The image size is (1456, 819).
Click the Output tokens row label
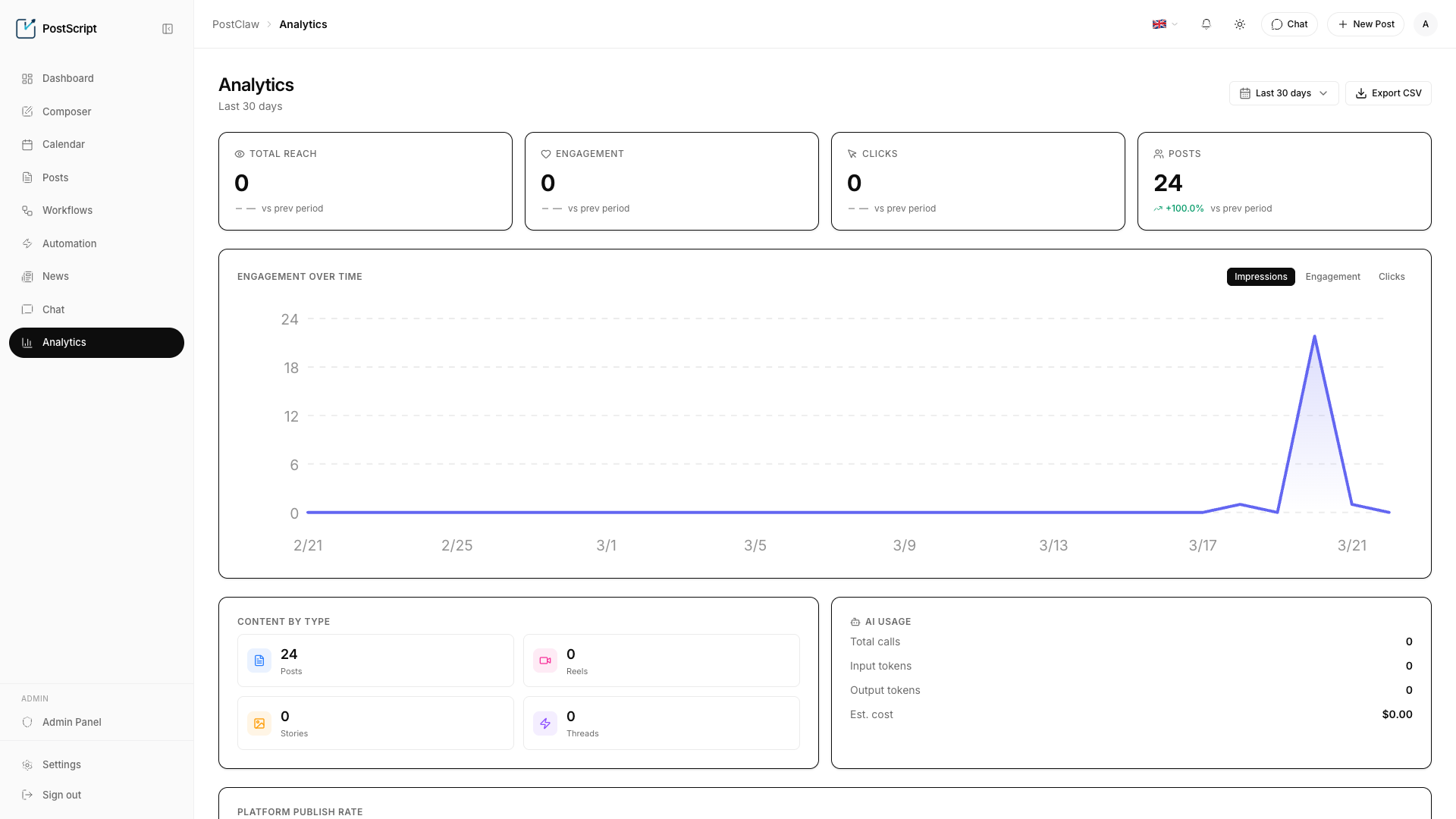[885, 690]
